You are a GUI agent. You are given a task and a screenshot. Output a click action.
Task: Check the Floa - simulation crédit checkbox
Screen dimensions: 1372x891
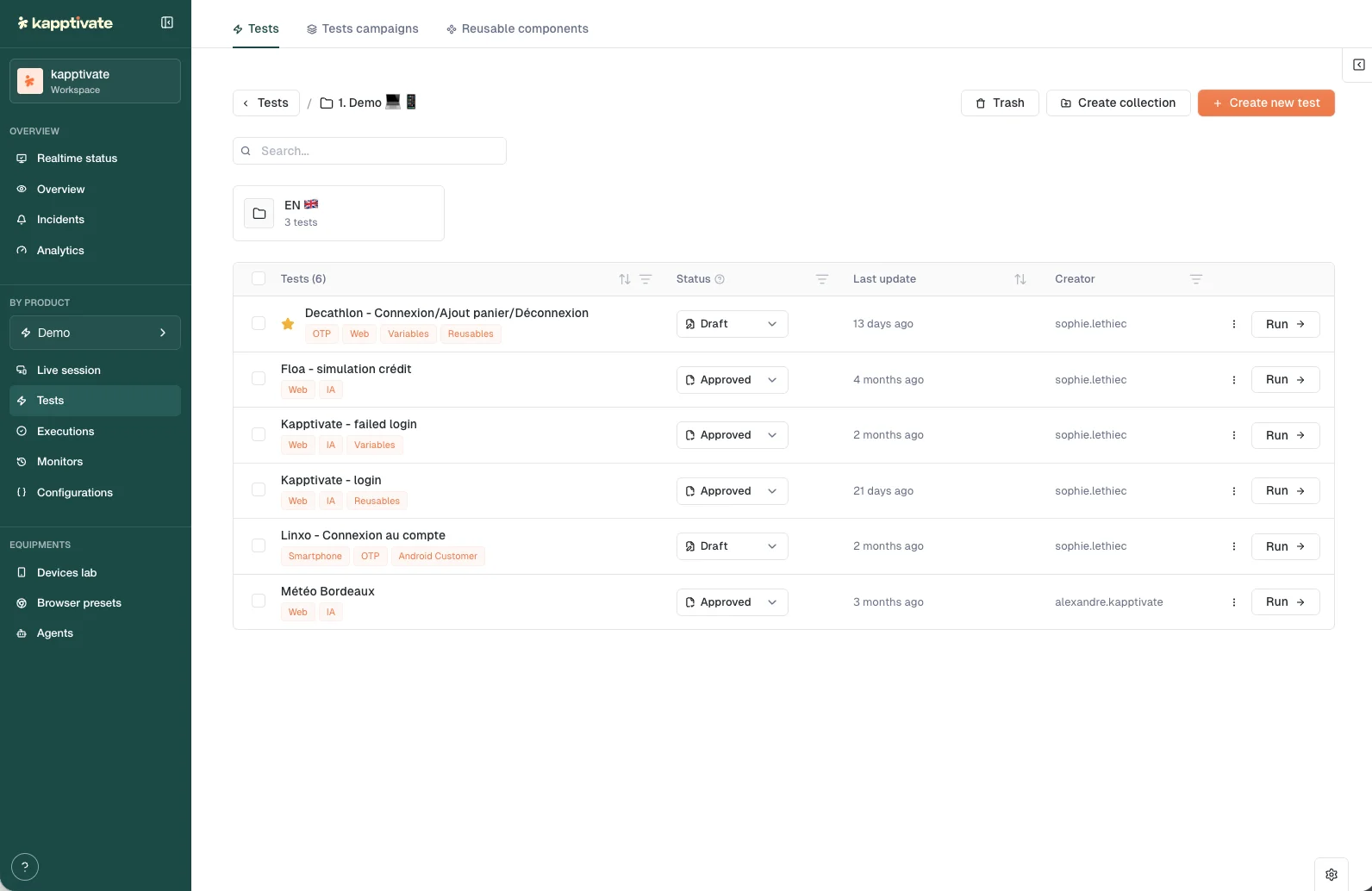click(x=259, y=378)
